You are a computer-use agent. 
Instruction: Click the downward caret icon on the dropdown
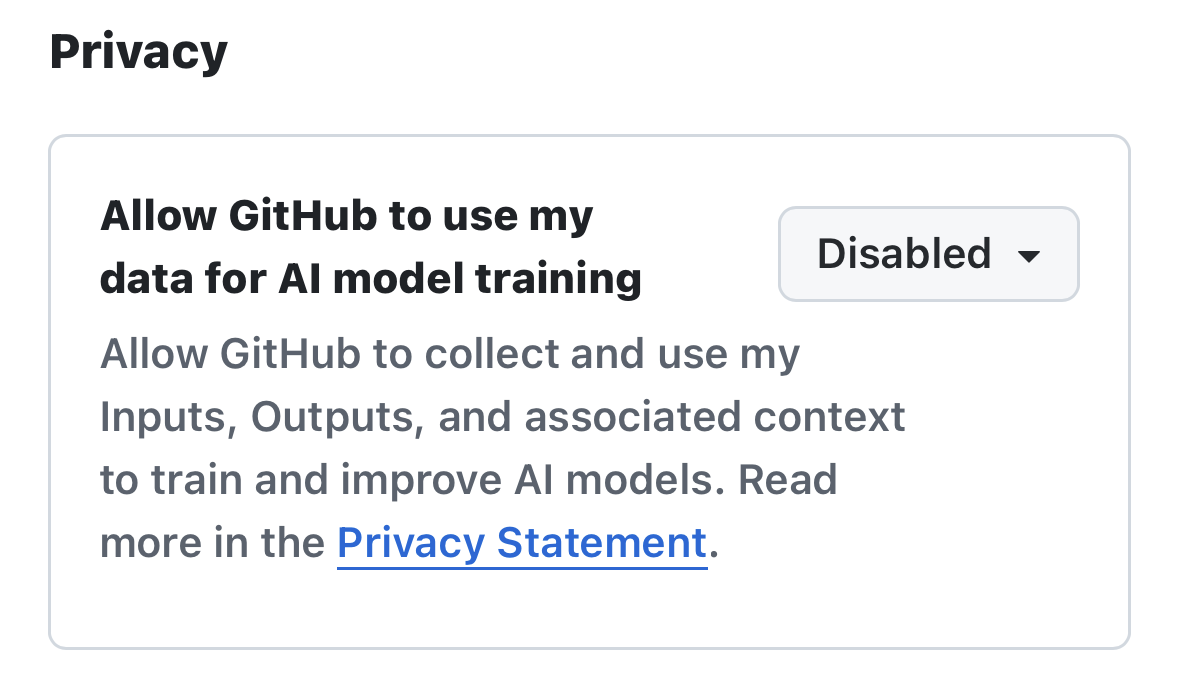click(1029, 257)
